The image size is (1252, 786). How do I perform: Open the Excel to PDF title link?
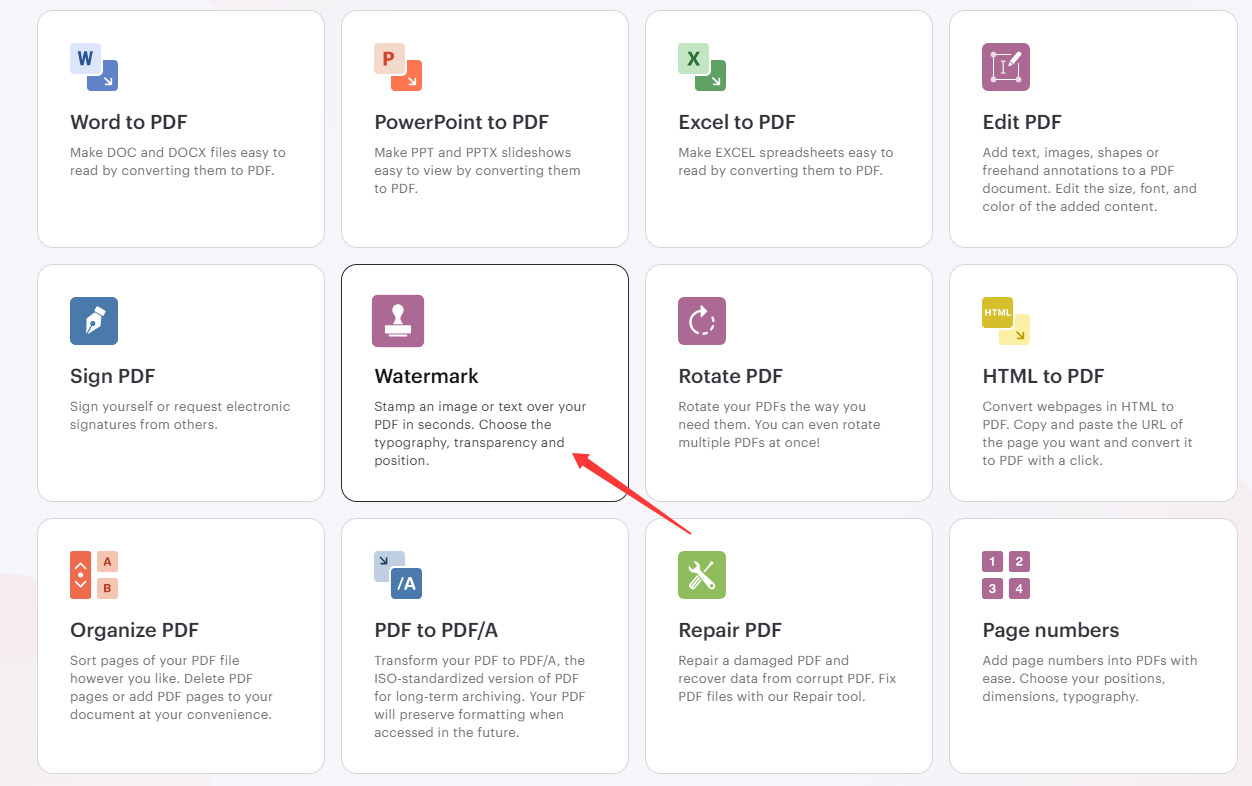[737, 122]
